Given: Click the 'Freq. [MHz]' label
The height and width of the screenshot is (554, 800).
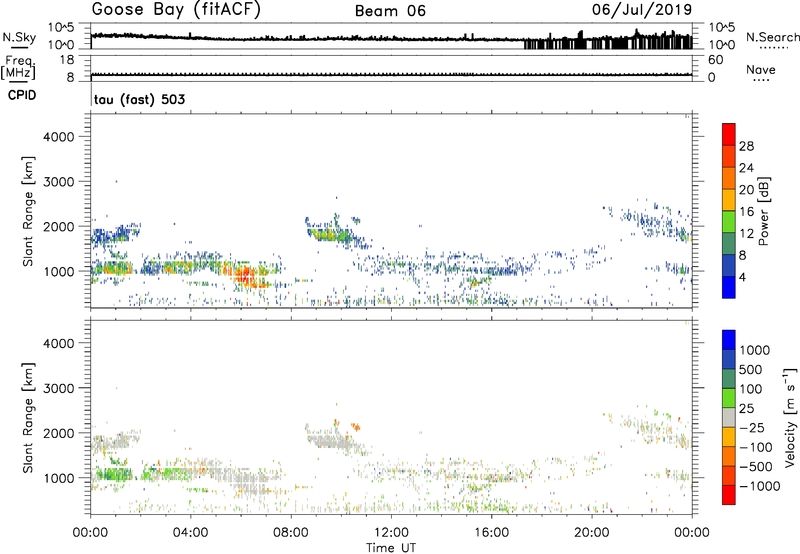Looking at the screenshot, I should [x=18, y=67].
